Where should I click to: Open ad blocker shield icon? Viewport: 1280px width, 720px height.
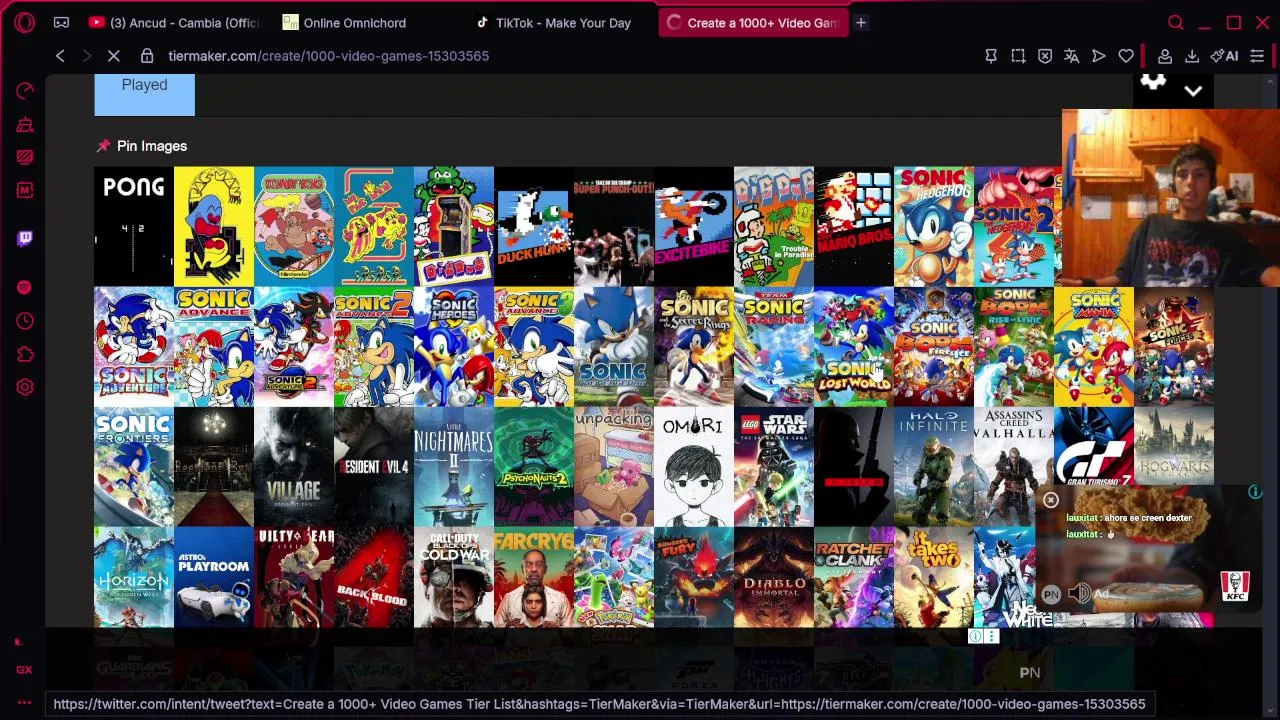pyautogui.click(x=1045, y=56)
